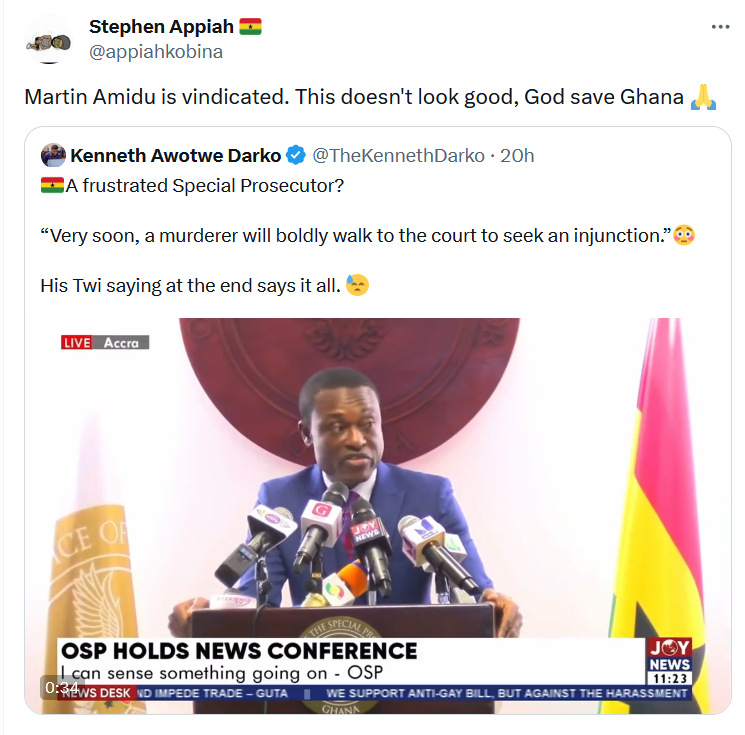This screenshot has height=735, width=745.
Task: Click the Kenneth Awotwe Darko name
Action: tap(176, 156)
